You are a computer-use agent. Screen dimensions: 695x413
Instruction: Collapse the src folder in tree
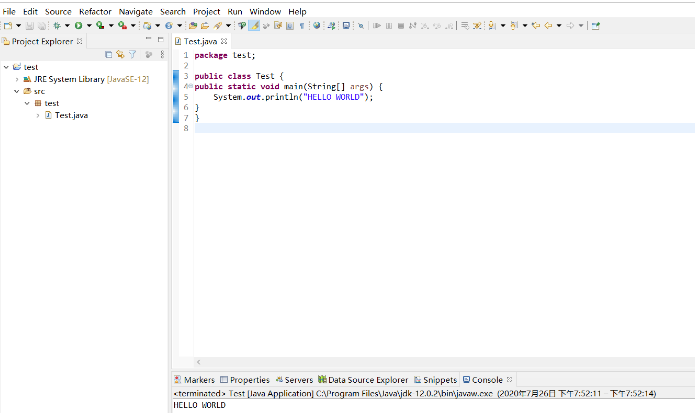coord(17,91)
